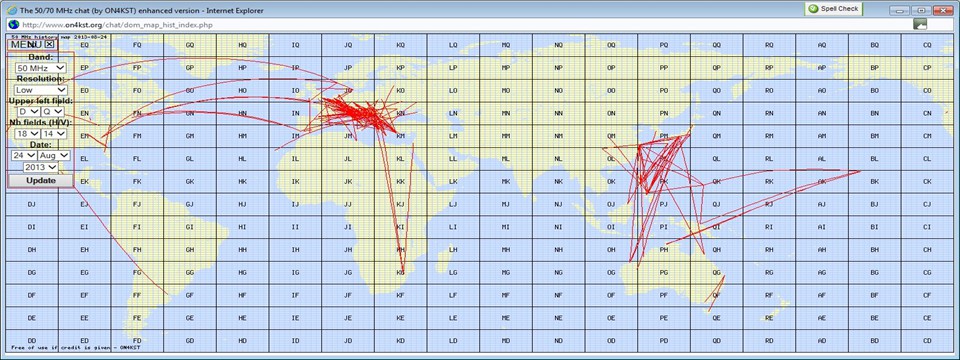Expand the upper left field letter D dropdown
The width and height of the screenshot is (960, 360).
(x=29, y=112)
